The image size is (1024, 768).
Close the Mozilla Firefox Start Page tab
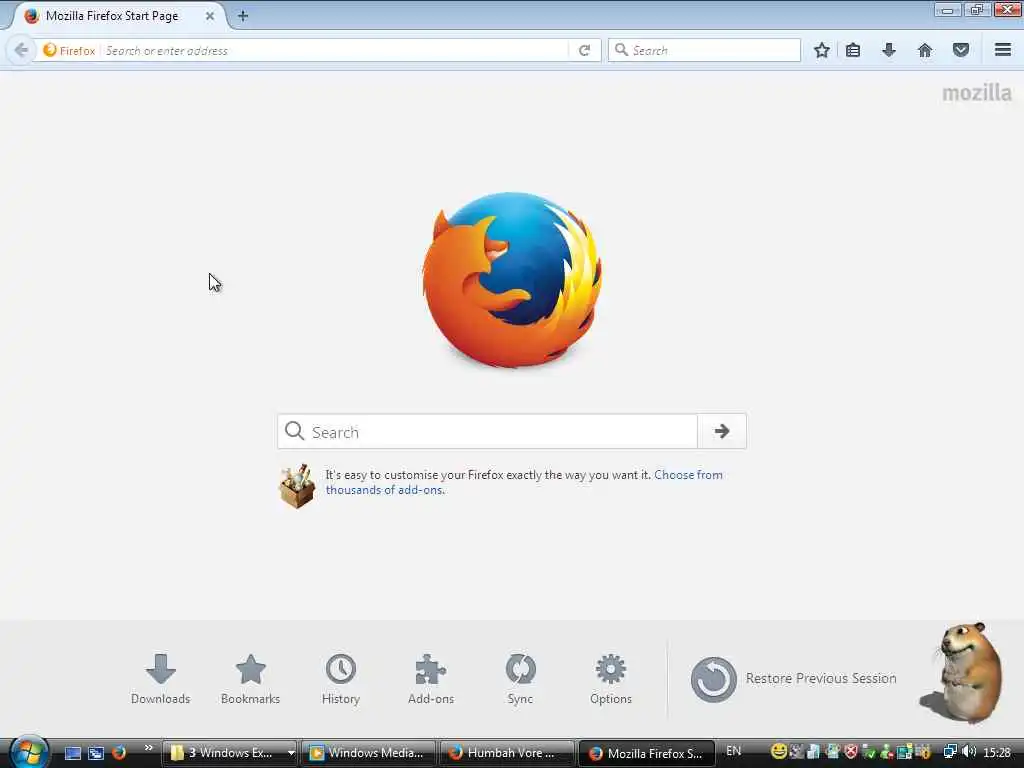coord(210,16)
